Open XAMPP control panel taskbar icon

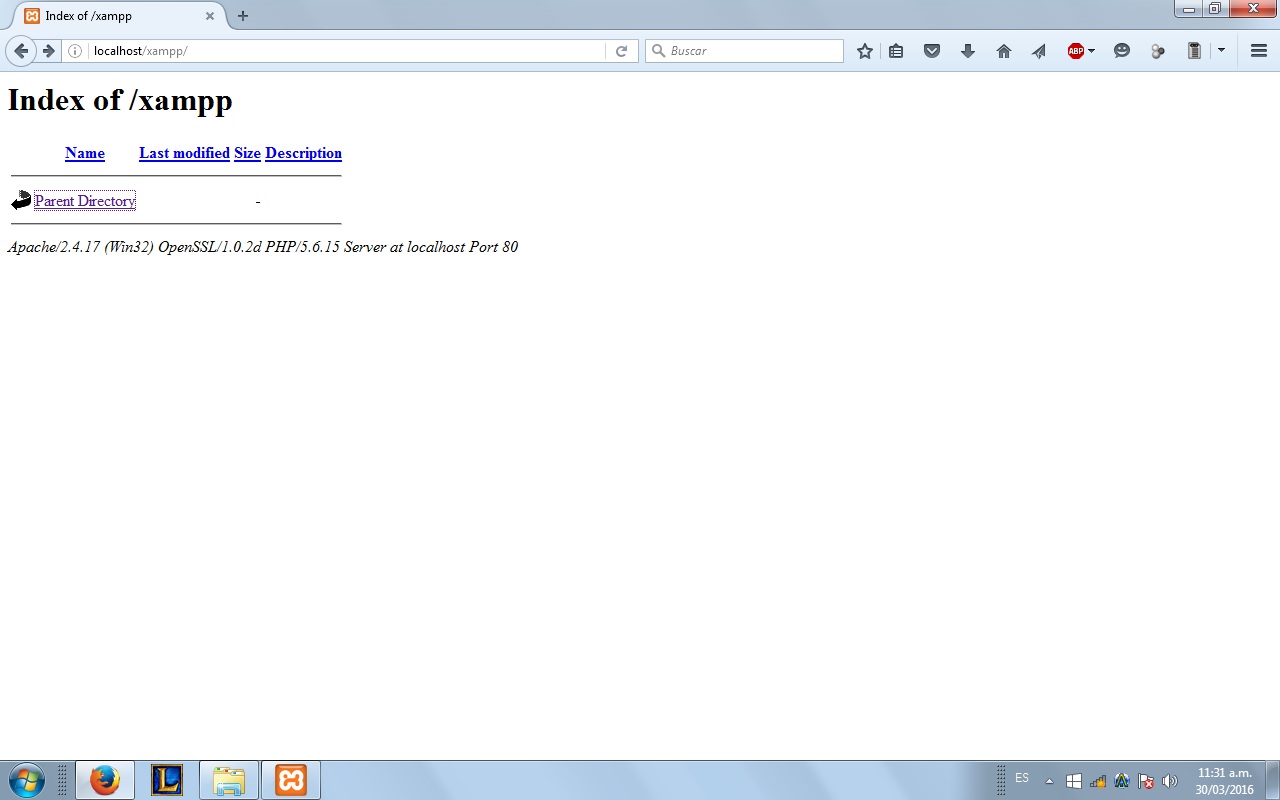[x=291, y=780]
